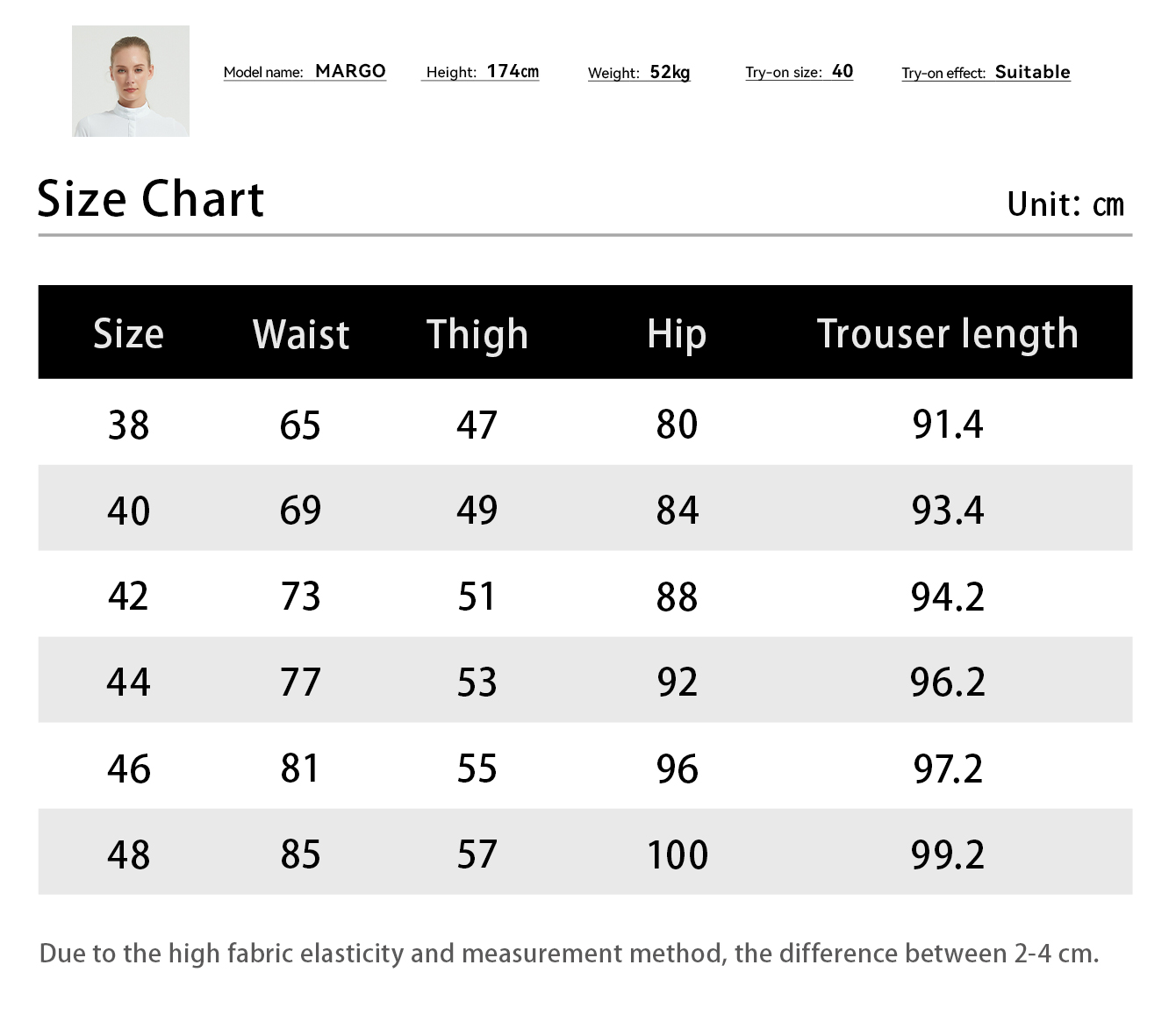Image resolution: width=1176 pixels, height=1015 pixels.
Task: Click size 38 in the table
Action: 128,425
